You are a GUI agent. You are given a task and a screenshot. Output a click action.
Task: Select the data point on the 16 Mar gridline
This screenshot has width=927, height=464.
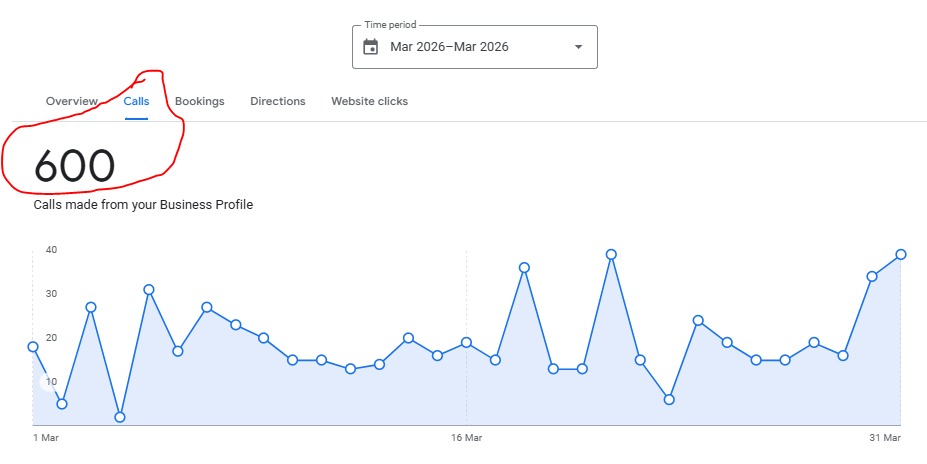tap(466, 342)
